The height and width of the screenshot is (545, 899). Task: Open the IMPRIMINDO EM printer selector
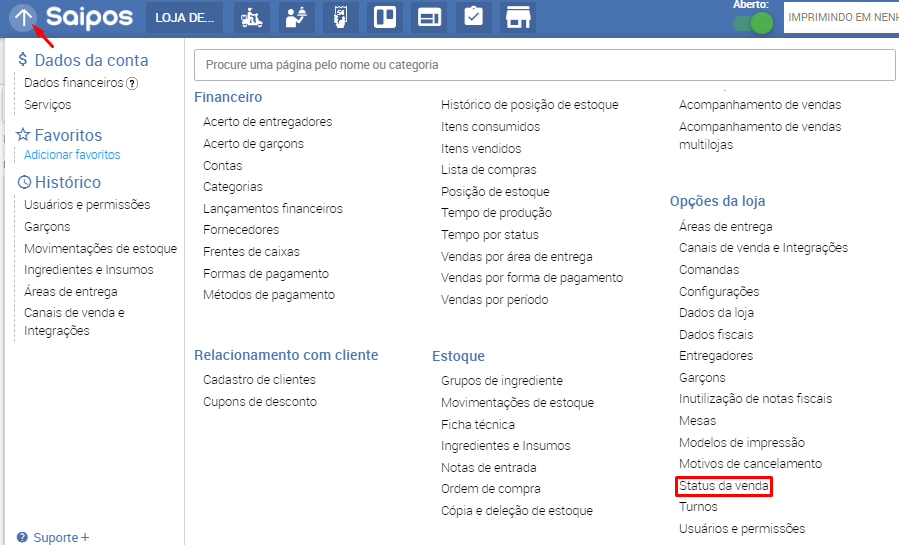[x=842, y=18]
